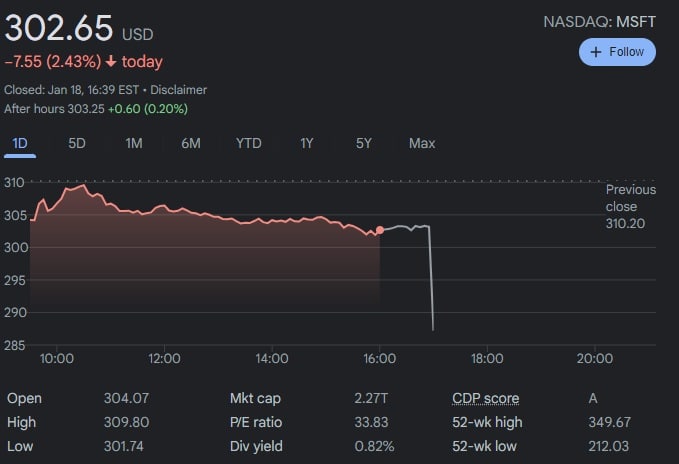The height and width of the screenshot is (464, 679).
Task: Open the 5Y chart tab
Action: click(364, 143)
